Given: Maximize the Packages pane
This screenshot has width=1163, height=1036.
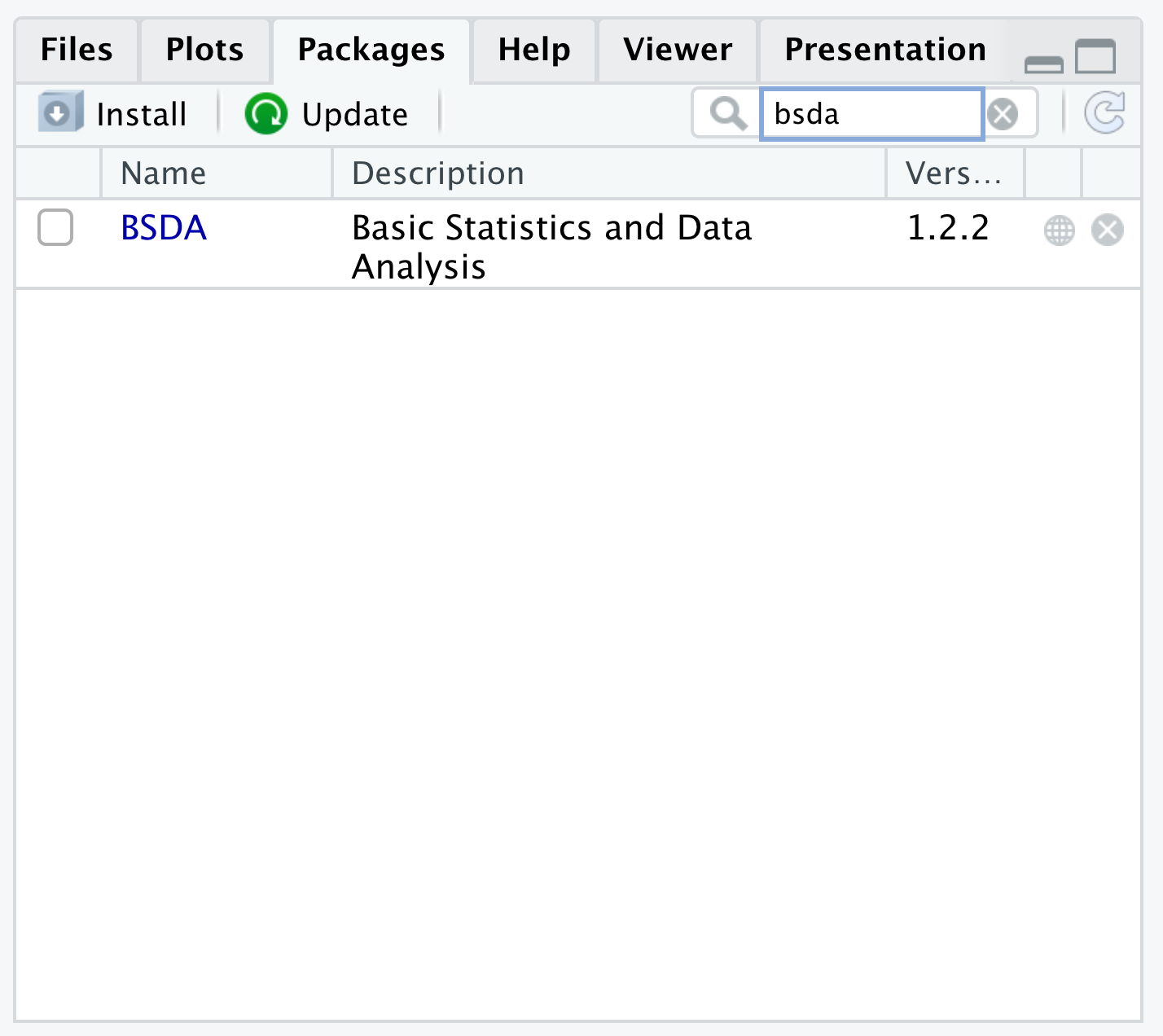Looking at the screenshot, I should point(1095,57).
